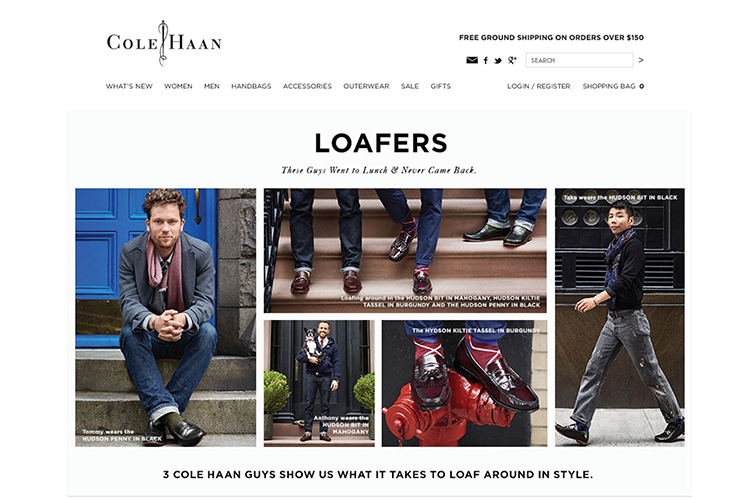The height and width of the screenshot is (500, 750).
Task: Open the Shopping Bag link
Action: click(613, 86)
